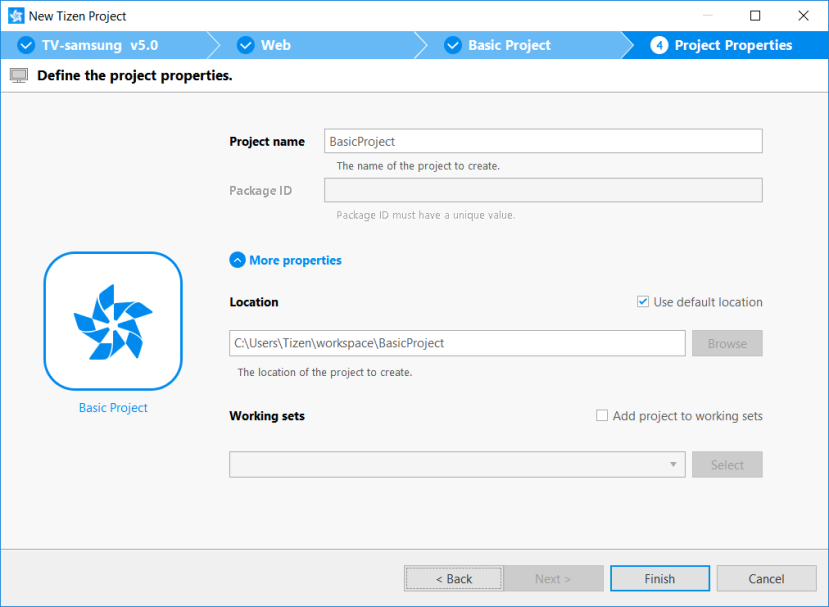The image size is (829, 607).
Task: Collapse the More properties chevron icon
Action: tap(237, 260)
